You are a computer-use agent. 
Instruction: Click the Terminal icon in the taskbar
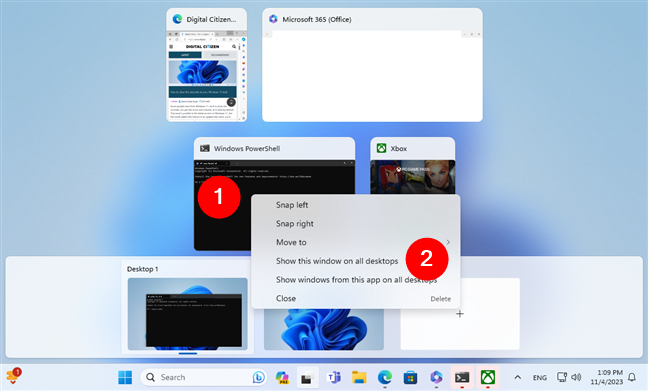(x=462, y=377)
